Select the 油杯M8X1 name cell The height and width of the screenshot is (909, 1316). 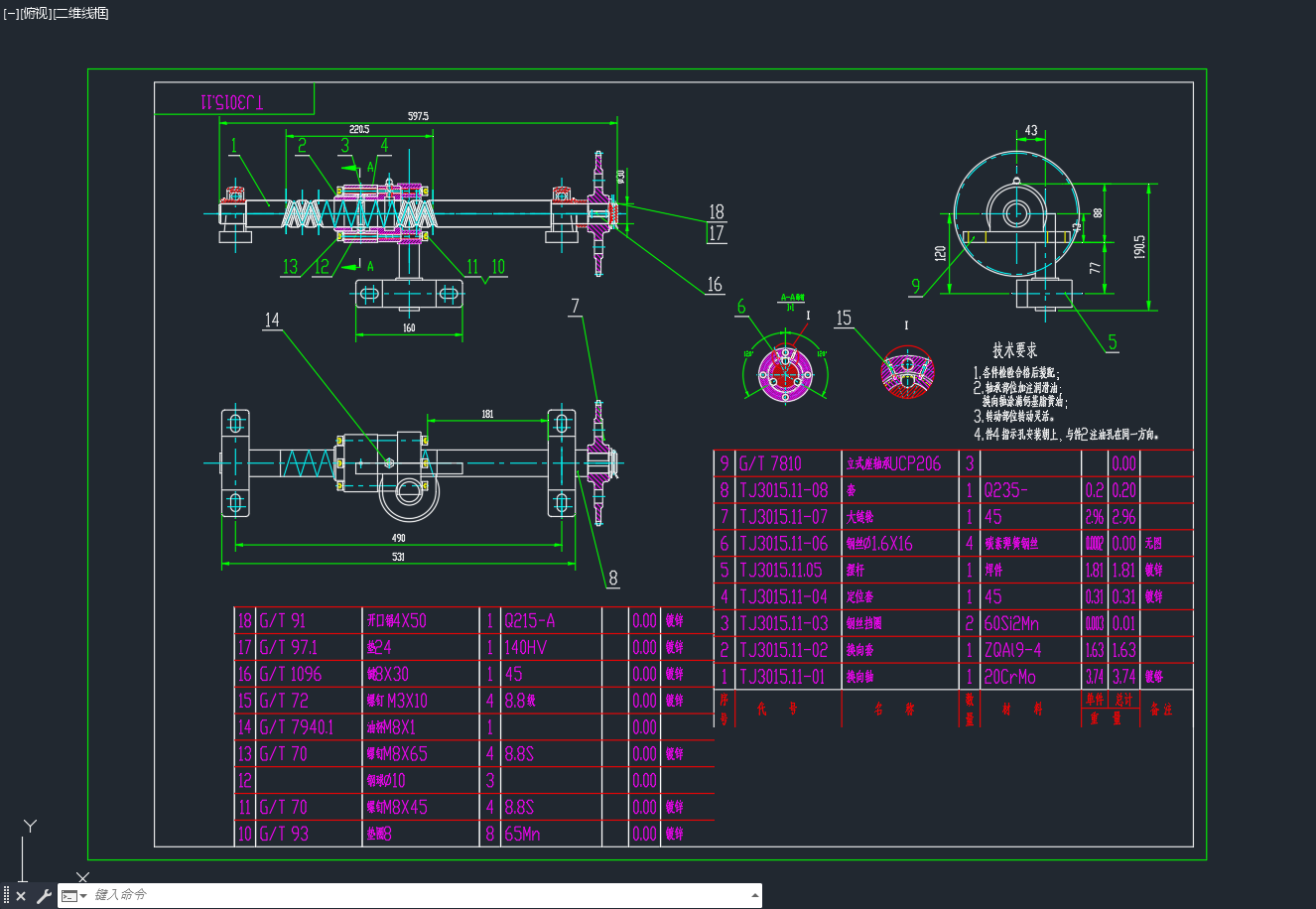[x=391, y=727]
